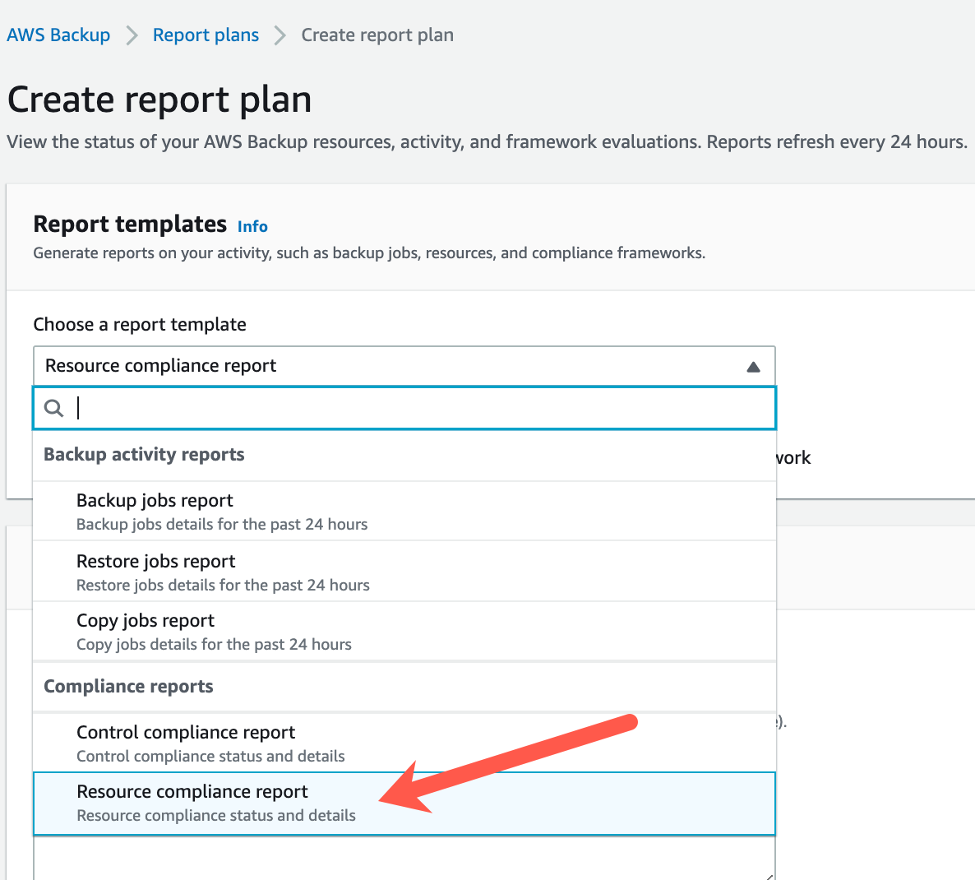The image size is (977, 881).
Task: Click the resize handle below the dropdown list
Action: pos(769,874)
